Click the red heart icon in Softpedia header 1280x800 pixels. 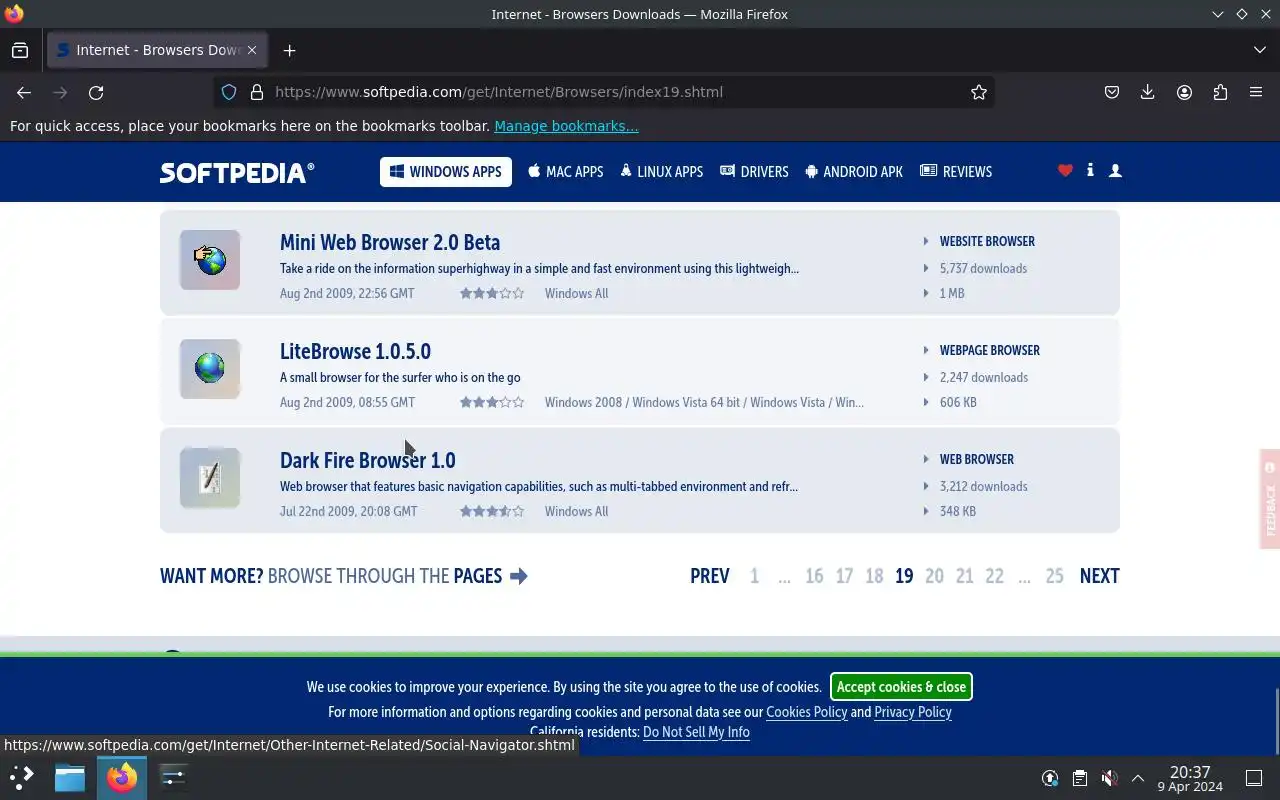coord(1065,171)
